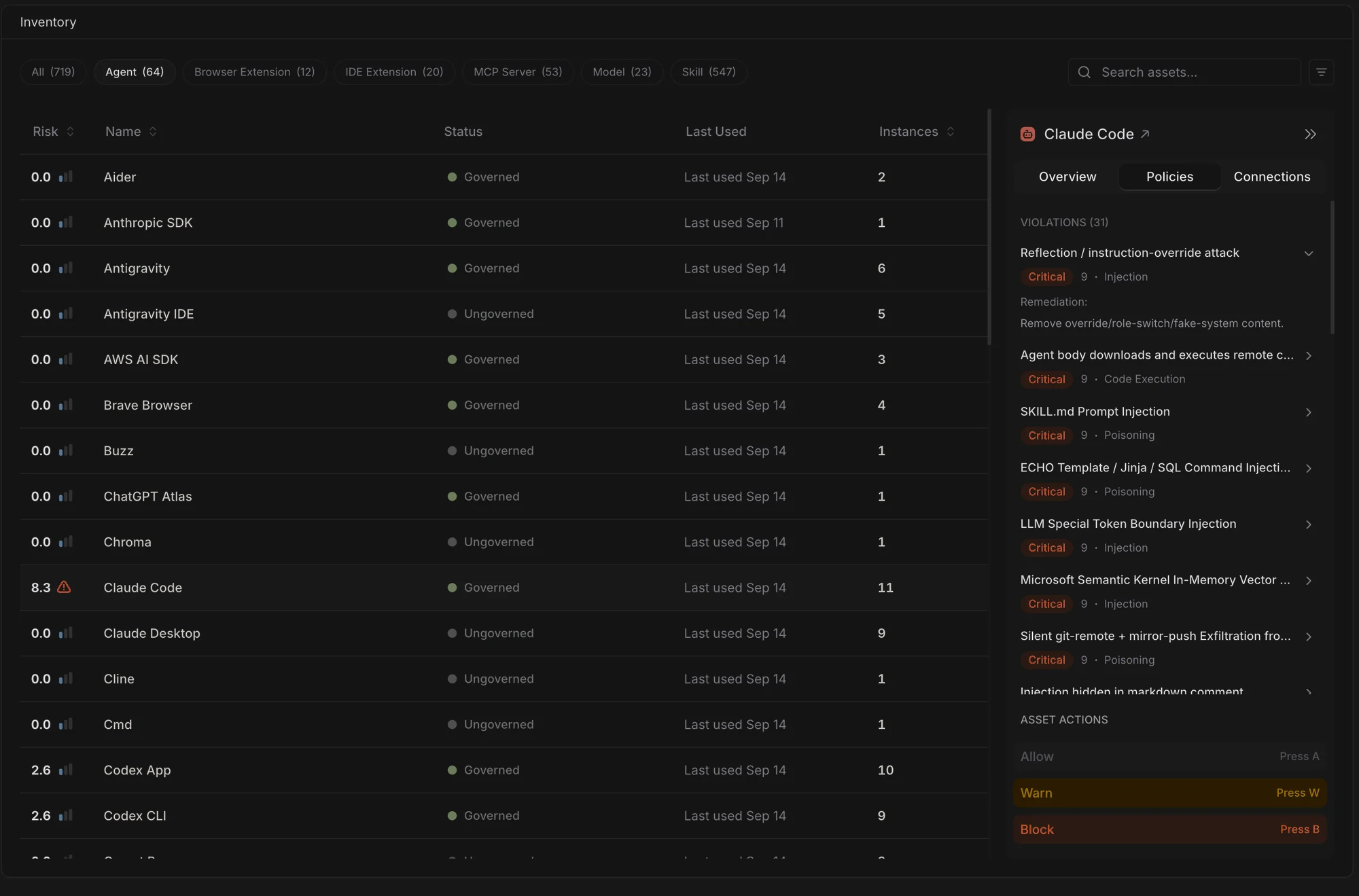This screenshot has width=1359, height=896.
Task: Click the magnifier icon in search box
Action: 1084,72
